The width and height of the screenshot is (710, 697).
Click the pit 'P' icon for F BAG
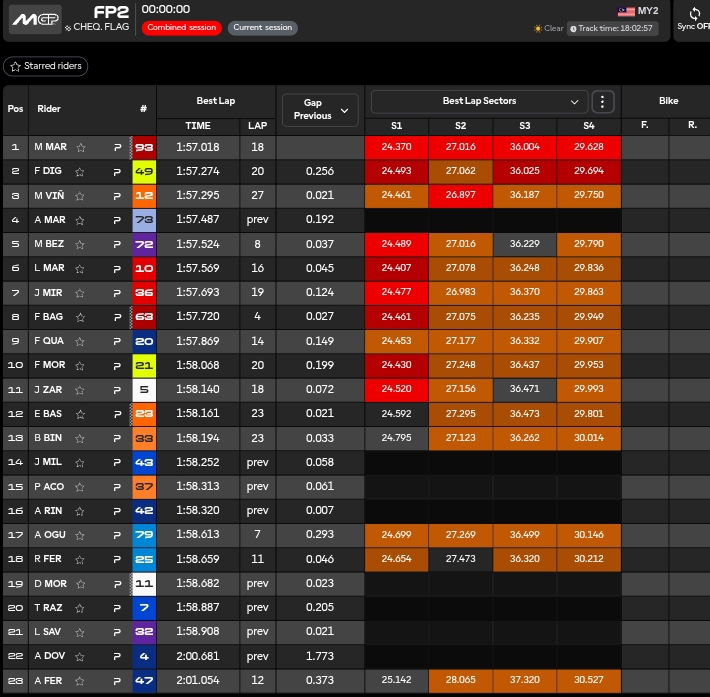pyautogui.click(x=117, y=317)
